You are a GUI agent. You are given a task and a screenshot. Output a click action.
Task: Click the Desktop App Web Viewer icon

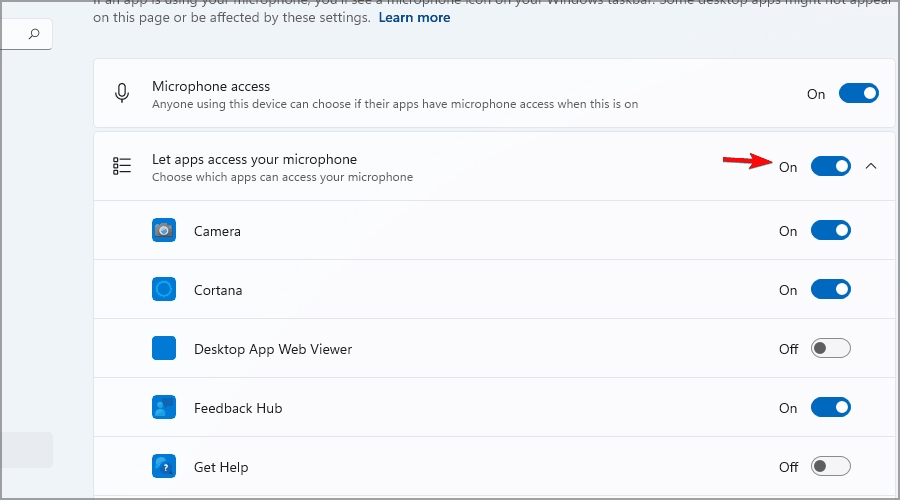pos(164,348)
